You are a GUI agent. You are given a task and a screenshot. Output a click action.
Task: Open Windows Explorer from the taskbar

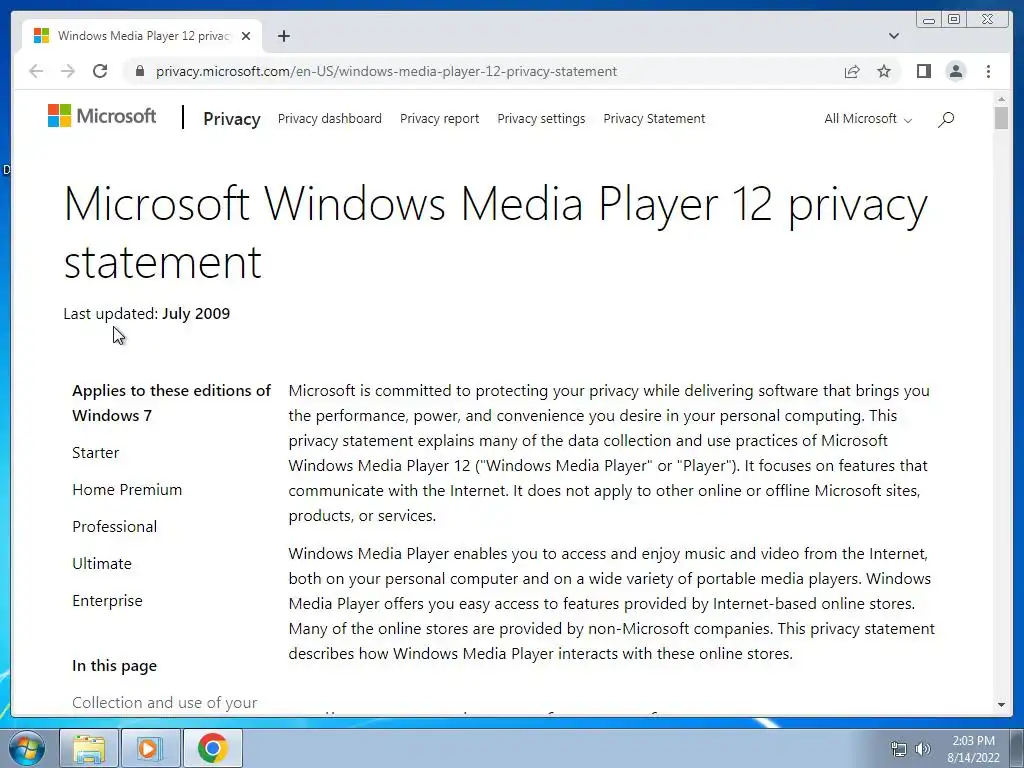(x=89, y=748)
